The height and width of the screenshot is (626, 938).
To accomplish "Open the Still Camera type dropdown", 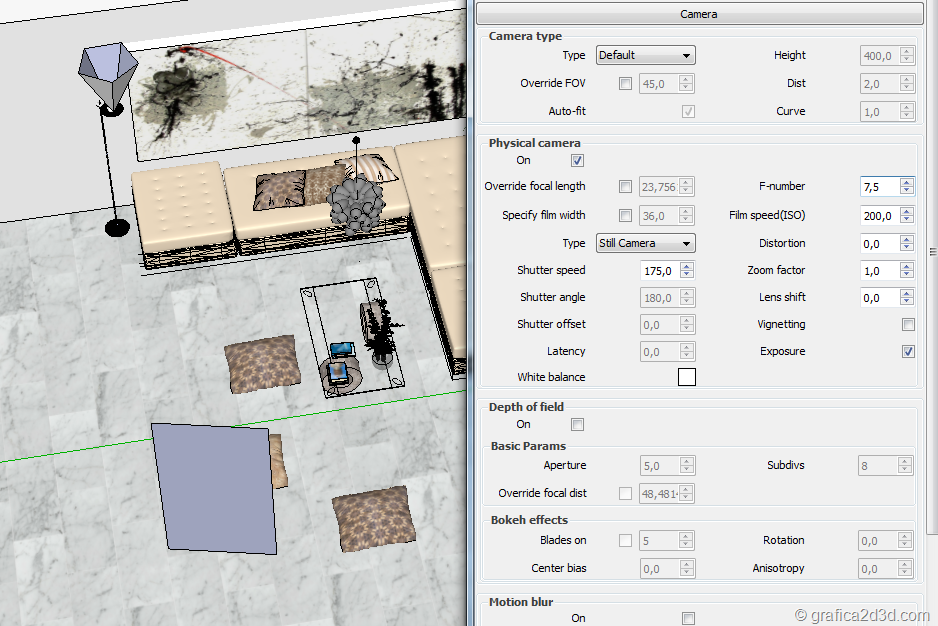I will pyautogui.click(x=645, y=243).
